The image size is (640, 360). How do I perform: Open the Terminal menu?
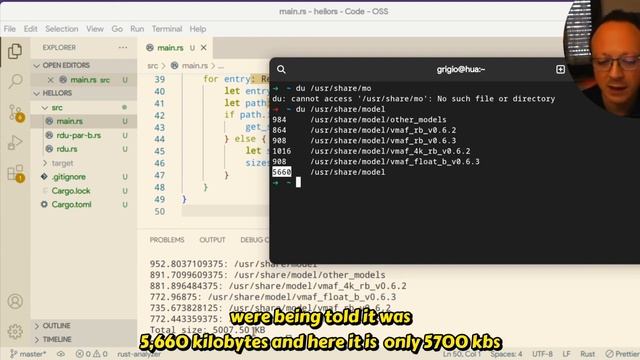point(167,29)
